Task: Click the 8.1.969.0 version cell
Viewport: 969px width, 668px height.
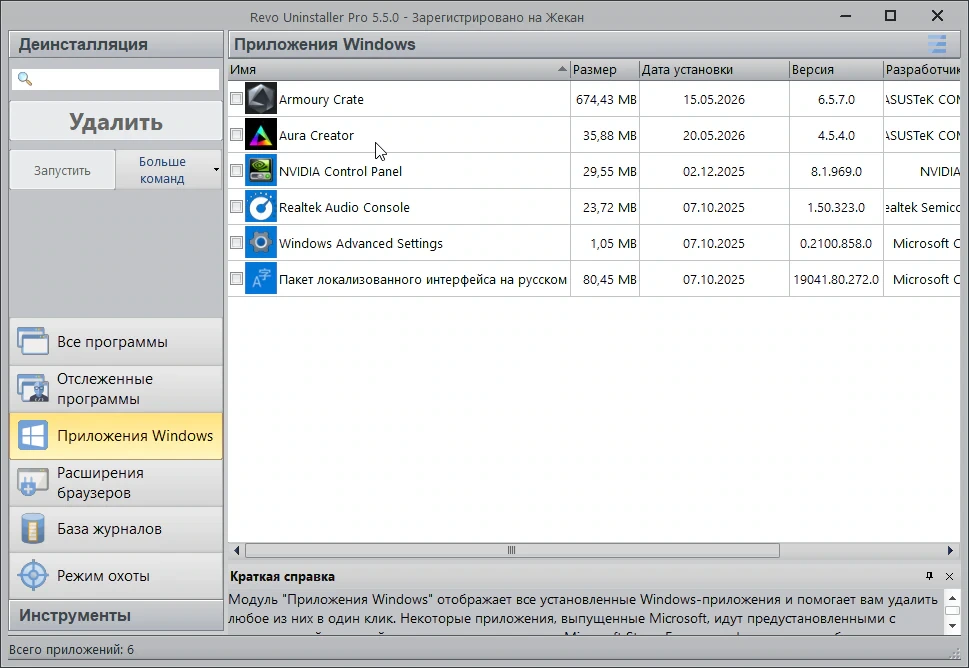Action: point(836,171)
